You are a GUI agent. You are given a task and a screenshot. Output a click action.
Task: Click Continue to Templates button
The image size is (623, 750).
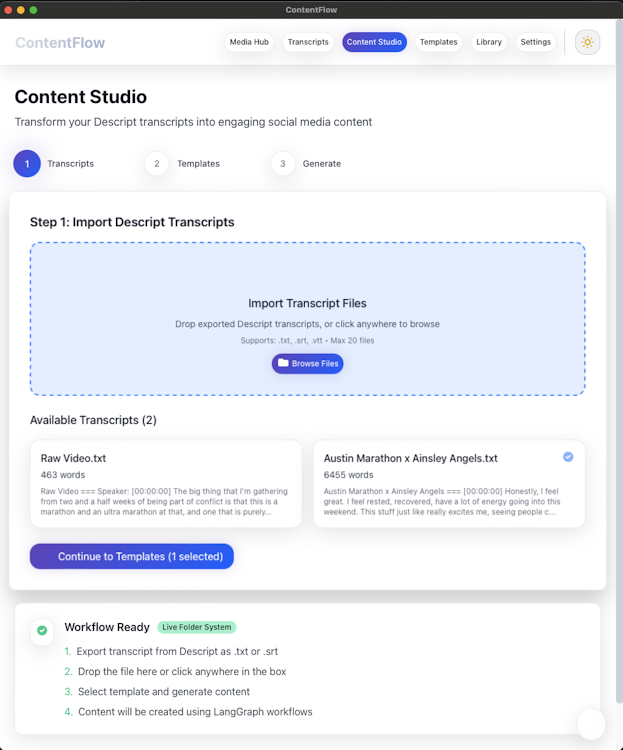tap(132, 556)
